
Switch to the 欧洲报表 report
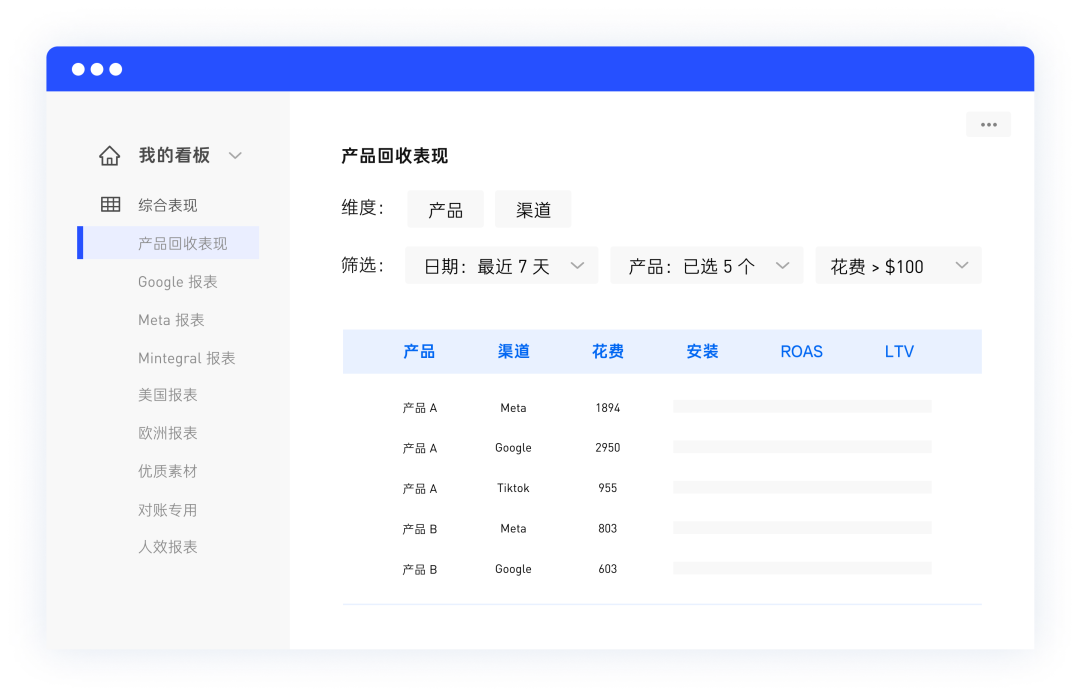tap(167, 432)
